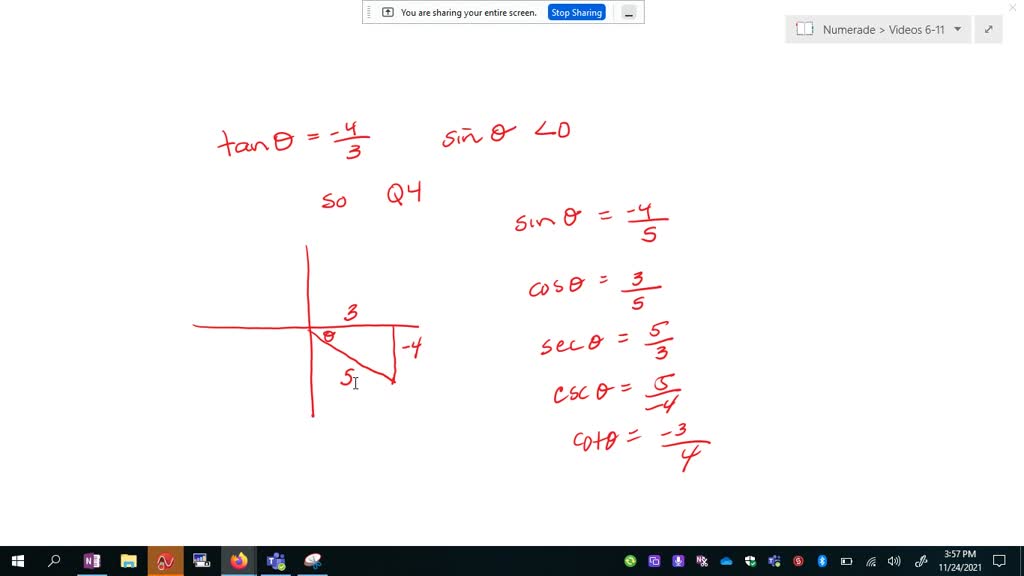The height and width of the screenshot is (576, 1024).
Task: Toggle the microphone tray icon
Action: [x=678, y=561]
